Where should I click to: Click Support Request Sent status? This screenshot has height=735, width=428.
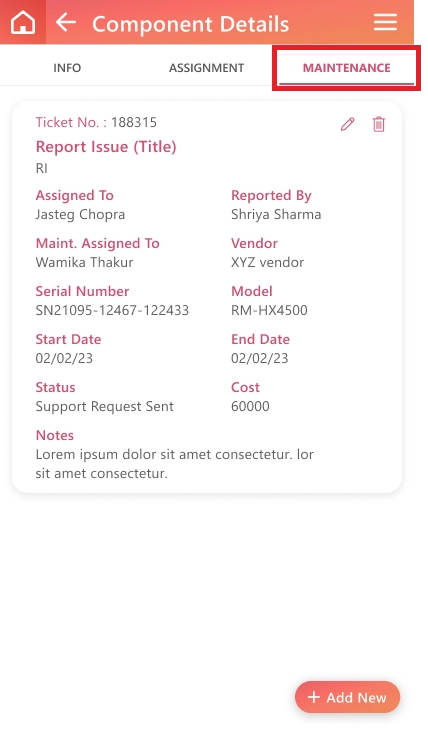pos(105,406)
